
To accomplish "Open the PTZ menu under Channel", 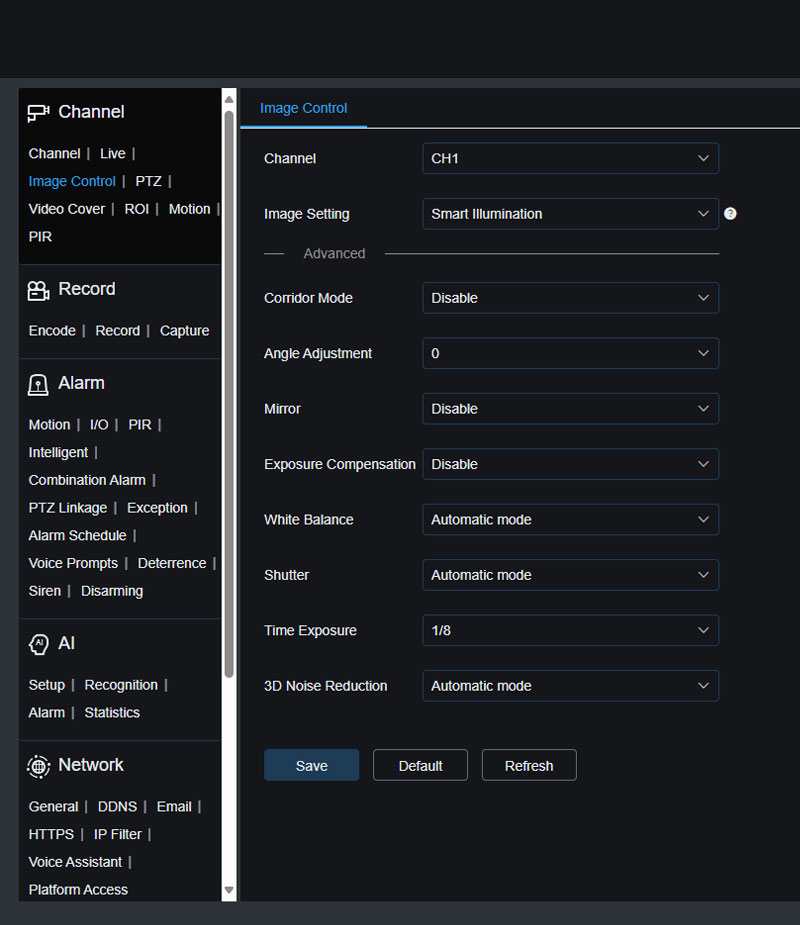I will pyautogui.click(x=148, y=181).
